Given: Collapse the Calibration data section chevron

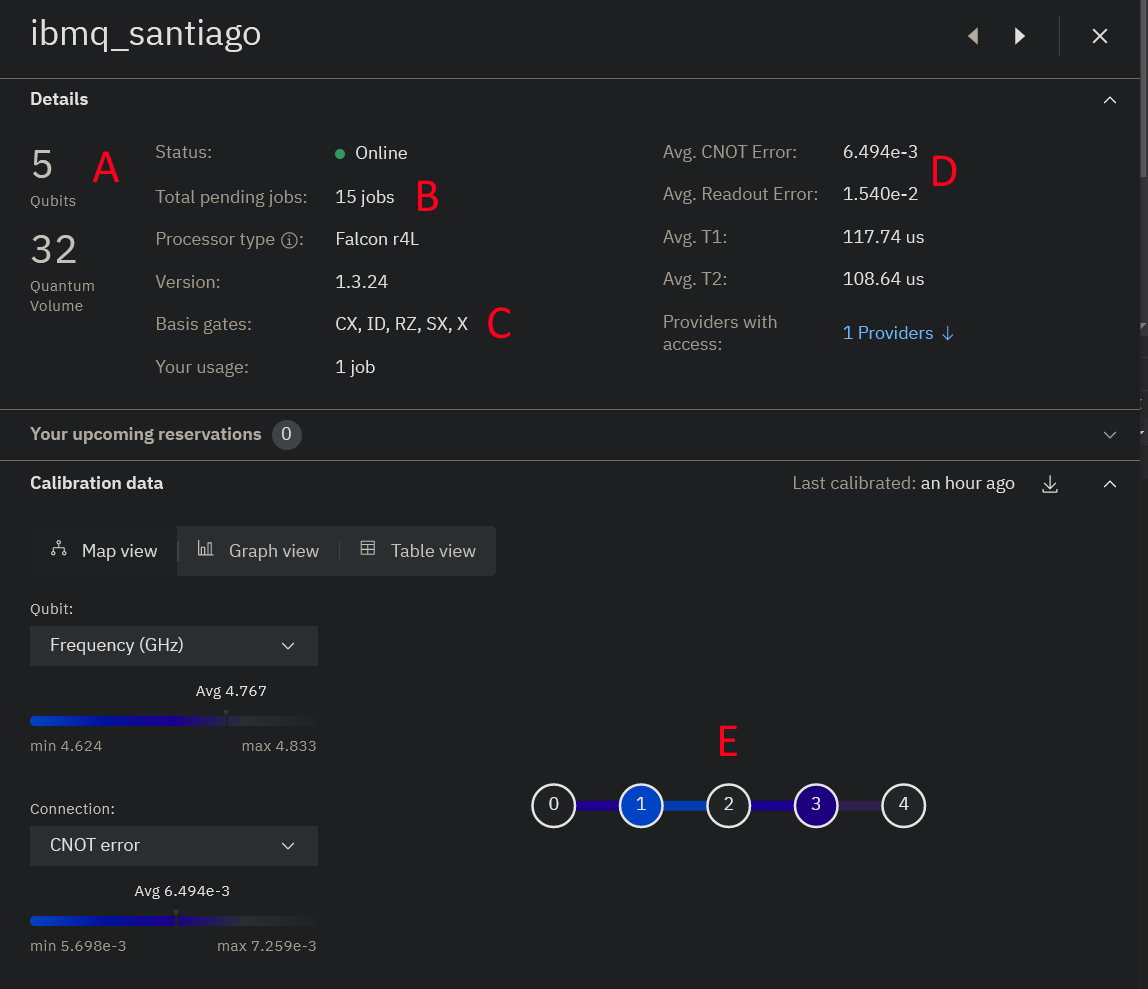Looking at the screenshot, I should click(x=1109, y=484).
